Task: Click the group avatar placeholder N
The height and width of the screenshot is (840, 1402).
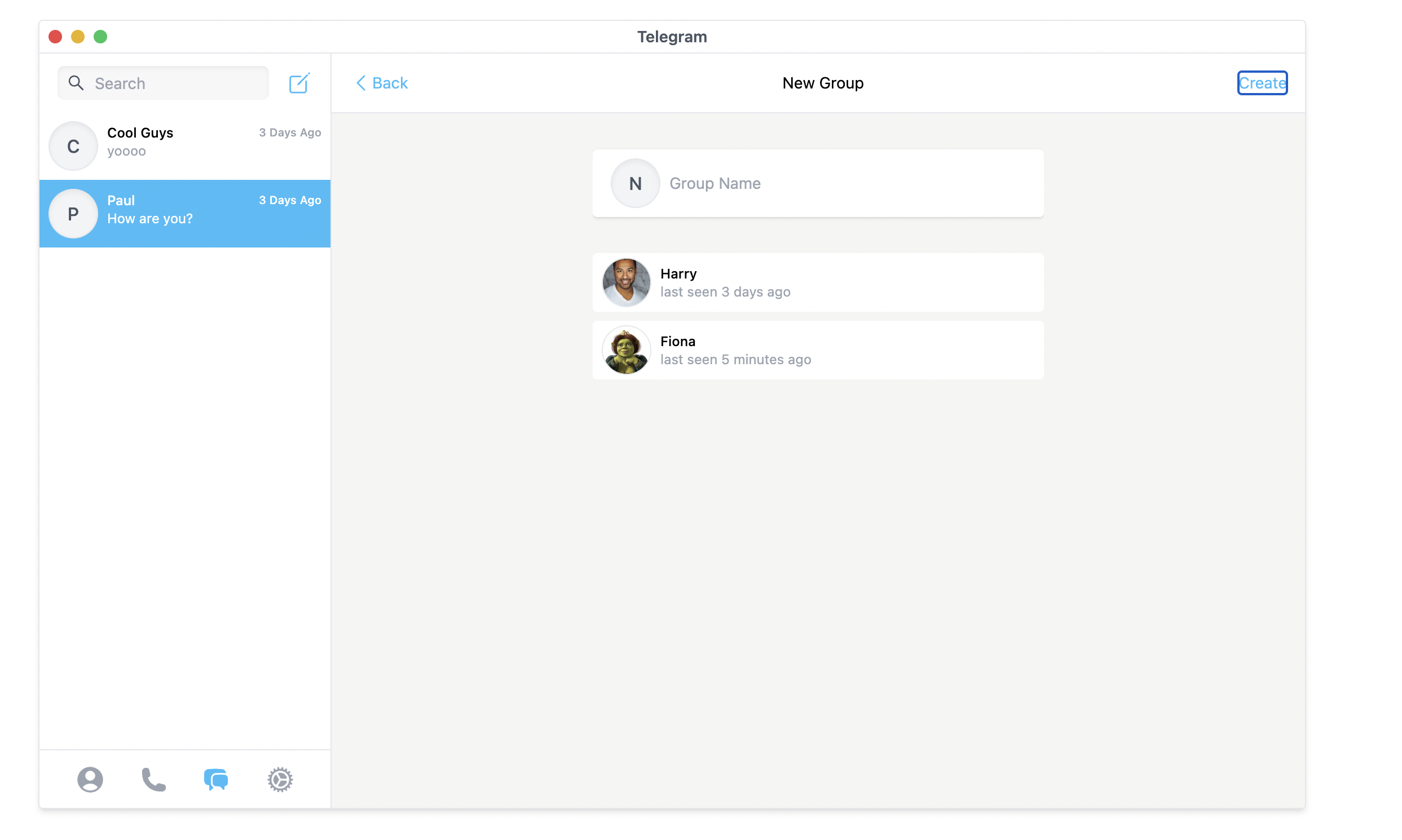Action: pos(635,183)
